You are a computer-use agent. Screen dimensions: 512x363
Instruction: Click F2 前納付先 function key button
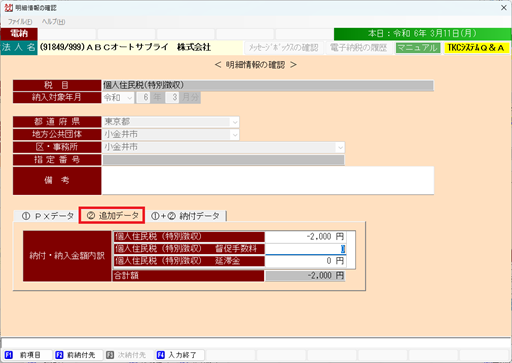78,355
